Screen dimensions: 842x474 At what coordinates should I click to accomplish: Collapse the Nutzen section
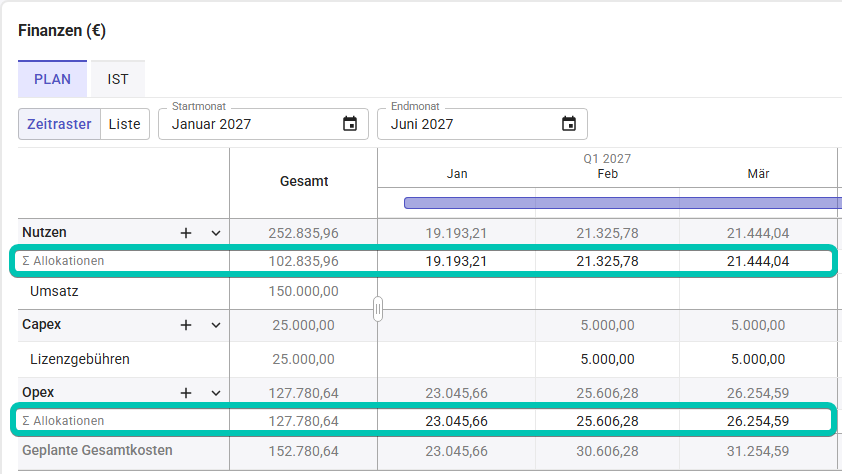(x=215, y=233)
